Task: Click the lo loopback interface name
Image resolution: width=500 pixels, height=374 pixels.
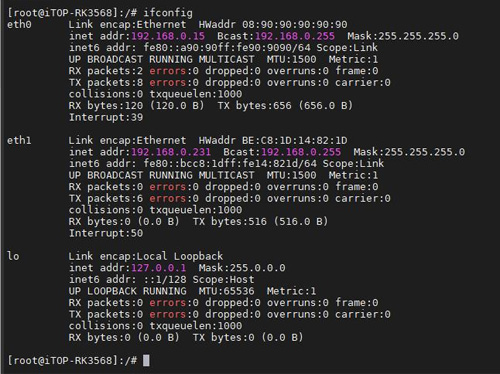Action: (13, 256)
